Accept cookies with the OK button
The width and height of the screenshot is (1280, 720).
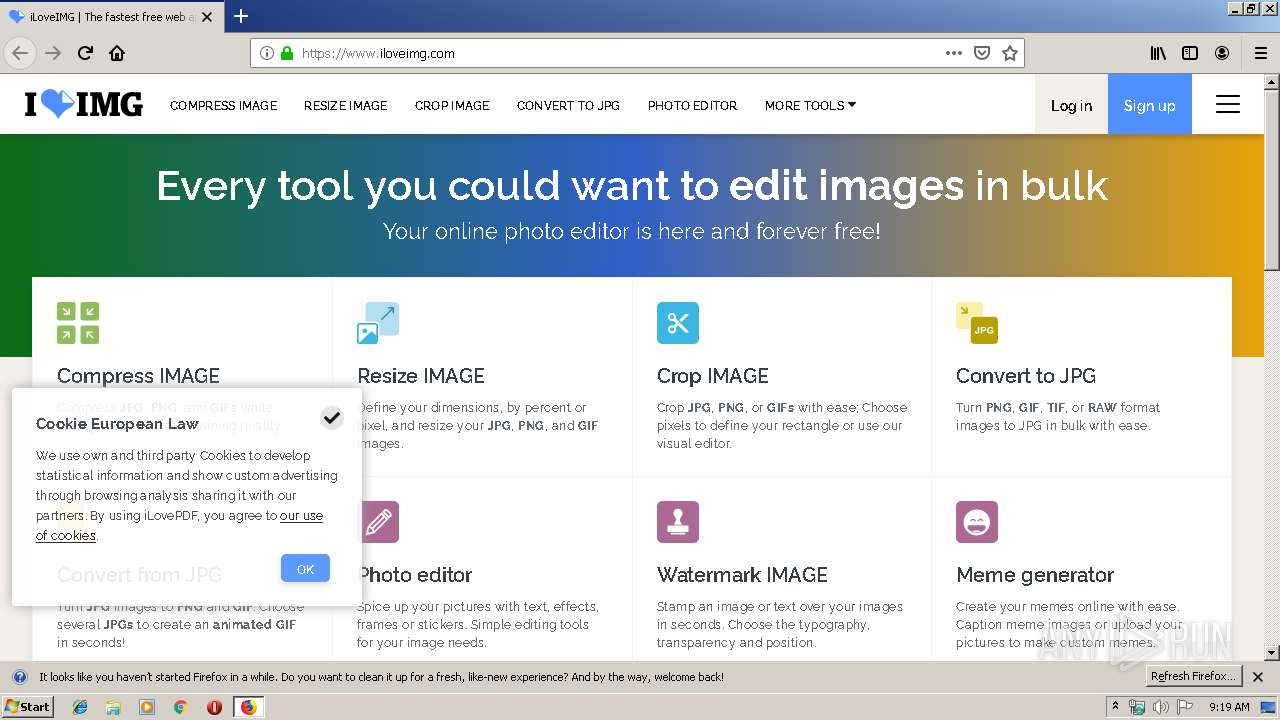click(305, 569)
